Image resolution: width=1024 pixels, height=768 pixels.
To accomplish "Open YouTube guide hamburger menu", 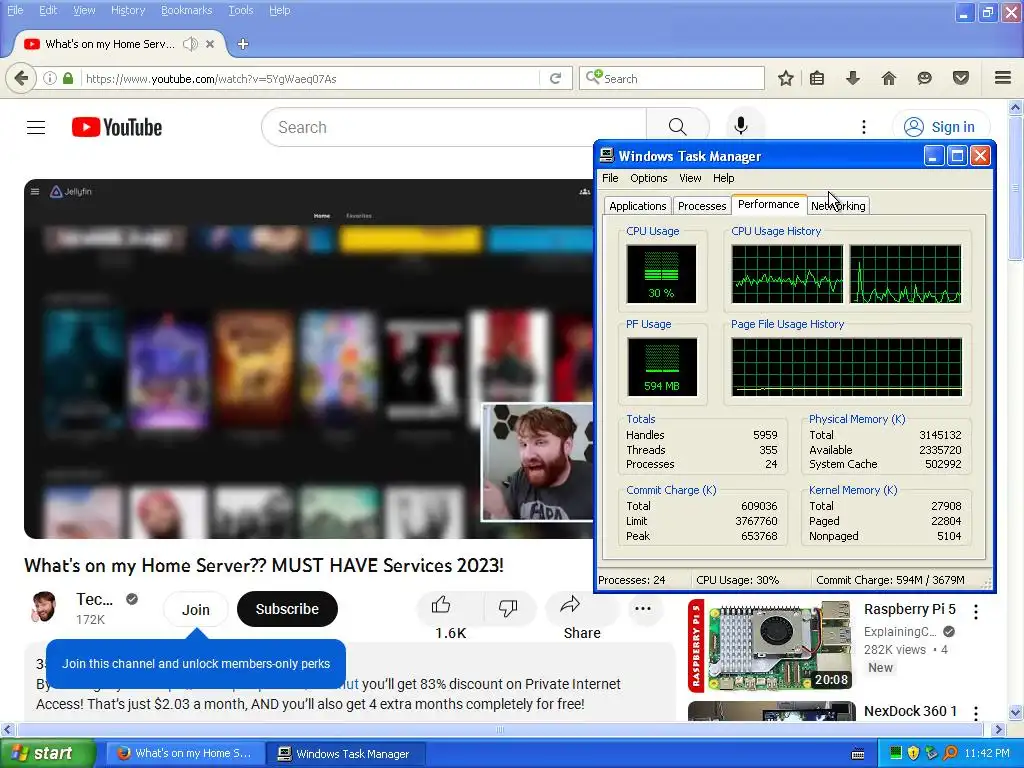I will [36, 127].
